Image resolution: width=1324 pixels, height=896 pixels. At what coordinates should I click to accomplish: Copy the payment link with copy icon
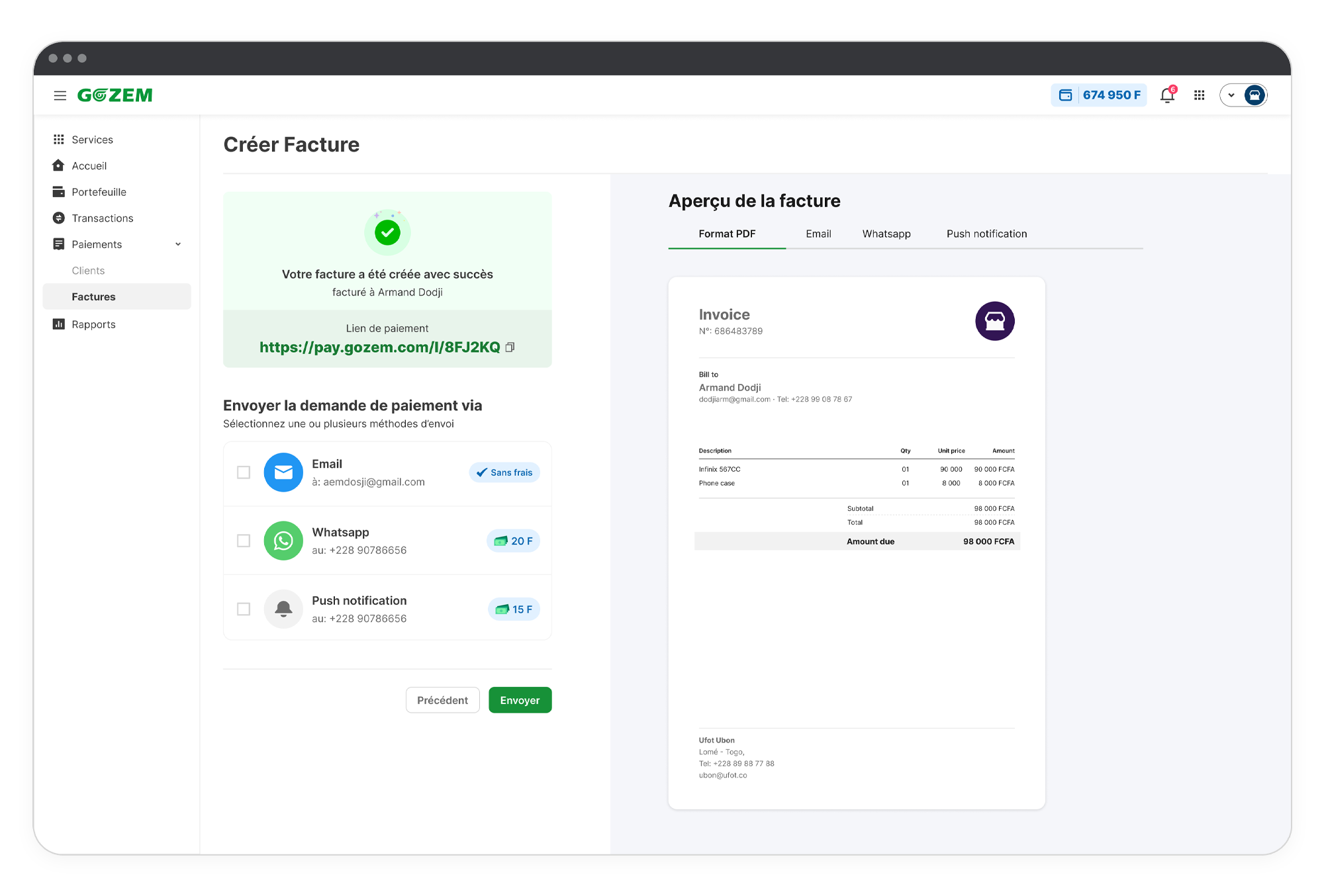click(x=510, y=347)
